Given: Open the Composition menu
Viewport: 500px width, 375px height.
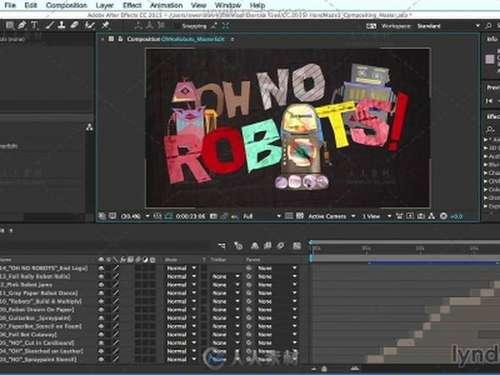Looking at the screenshot, I should tap(66, 5).
